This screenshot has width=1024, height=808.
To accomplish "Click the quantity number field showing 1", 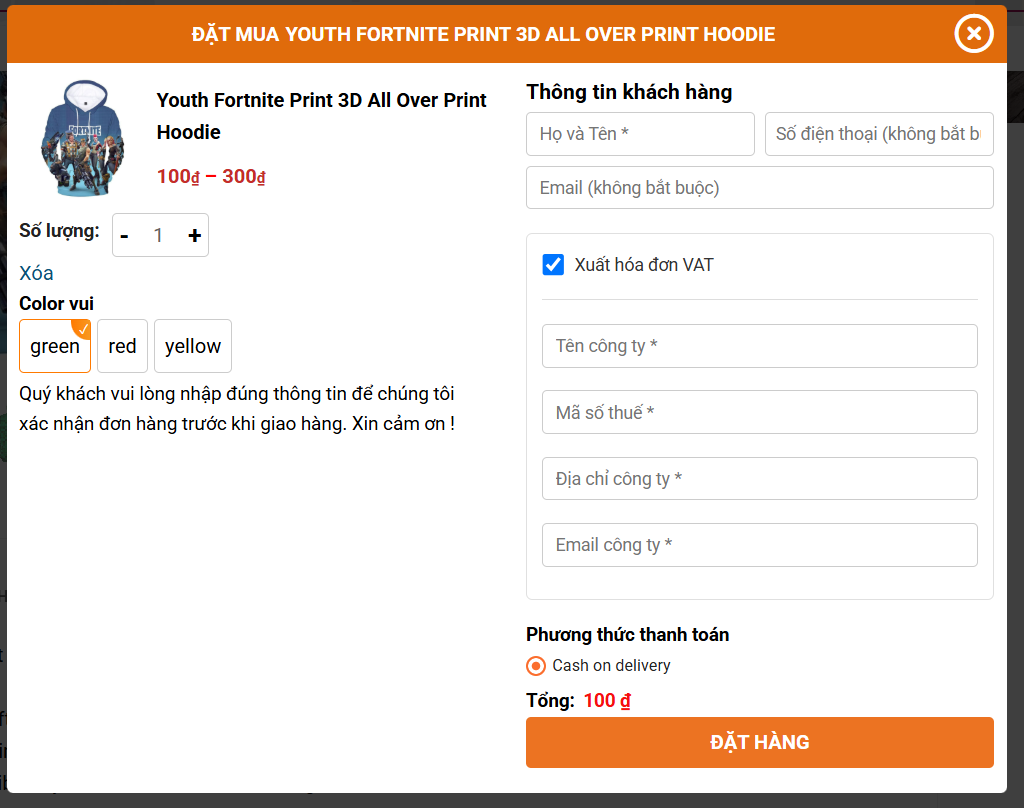I will 158,235.
